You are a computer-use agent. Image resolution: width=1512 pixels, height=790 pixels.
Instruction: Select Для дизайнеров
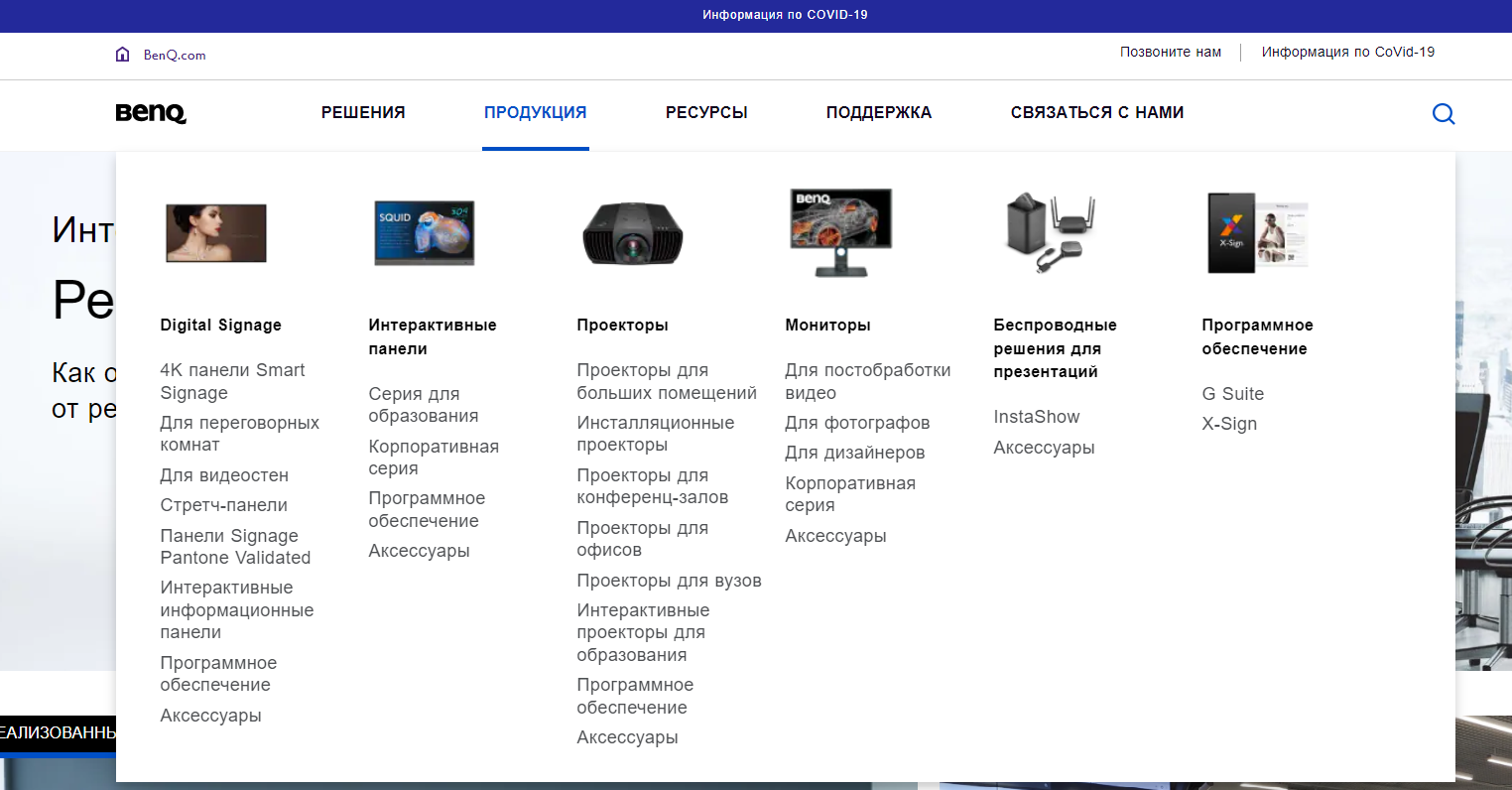(x=855, y=453)
